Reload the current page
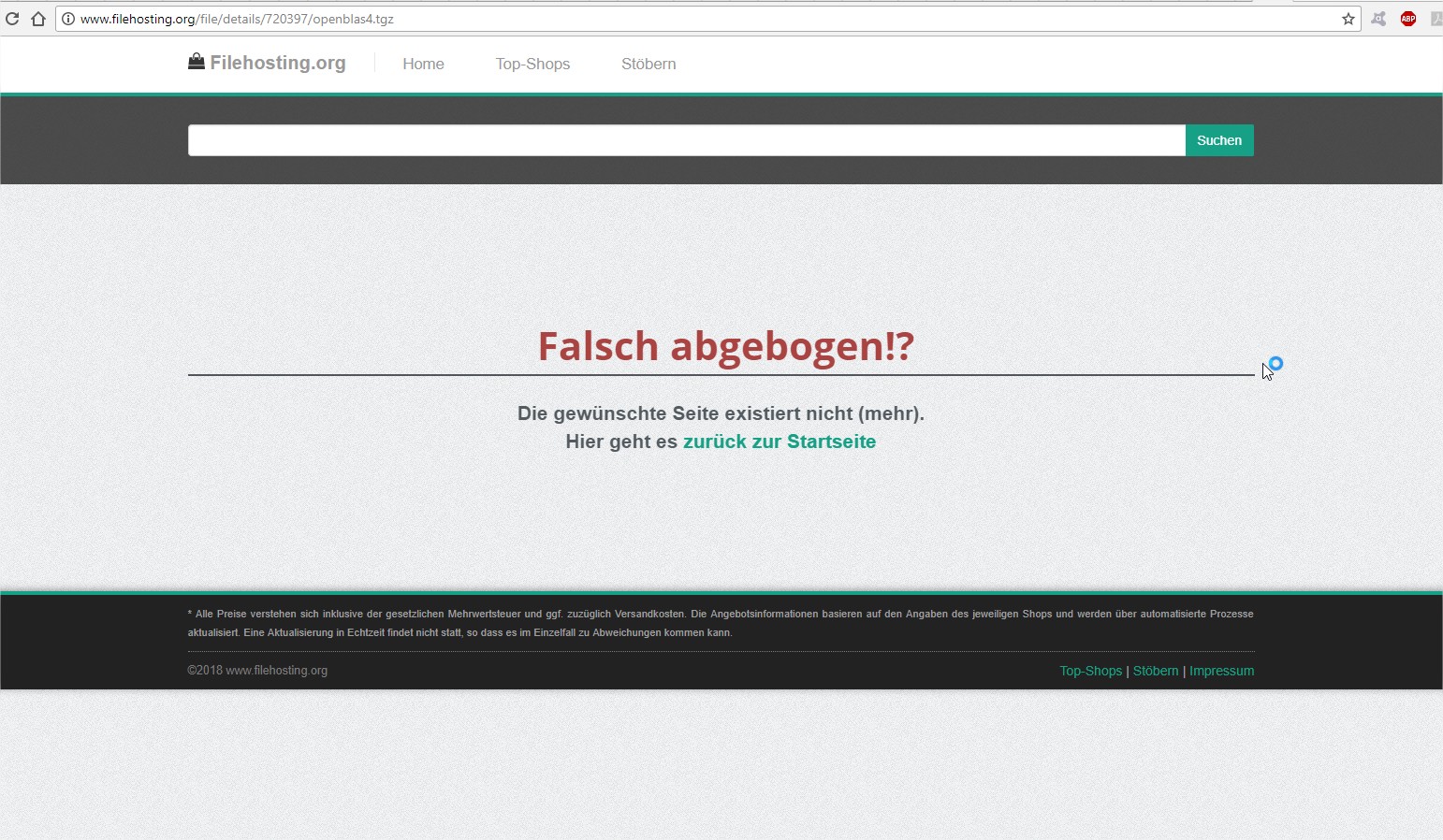 (x=13, y=18)
